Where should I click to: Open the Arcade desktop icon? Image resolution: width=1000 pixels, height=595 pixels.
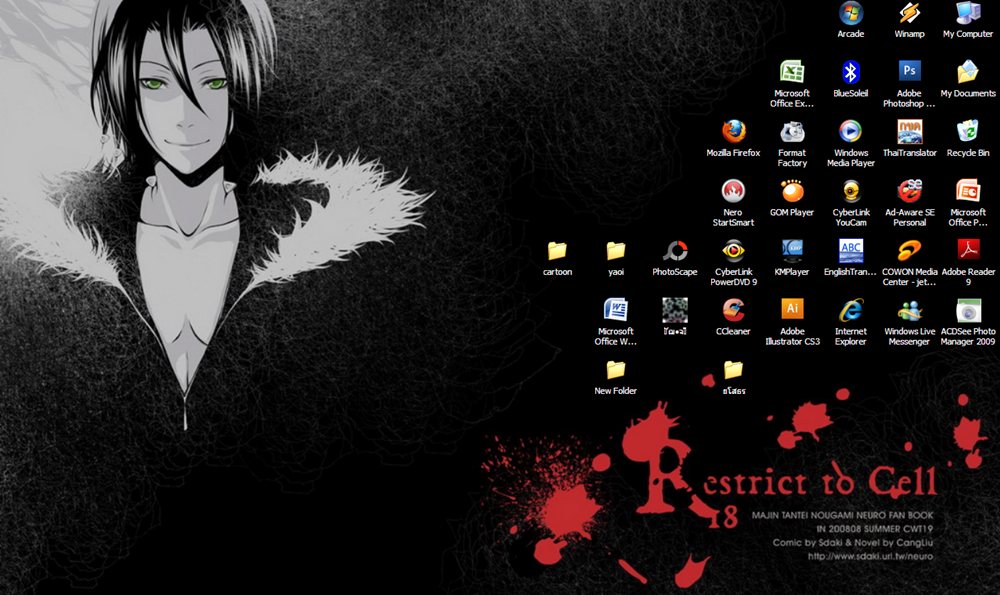851,13
